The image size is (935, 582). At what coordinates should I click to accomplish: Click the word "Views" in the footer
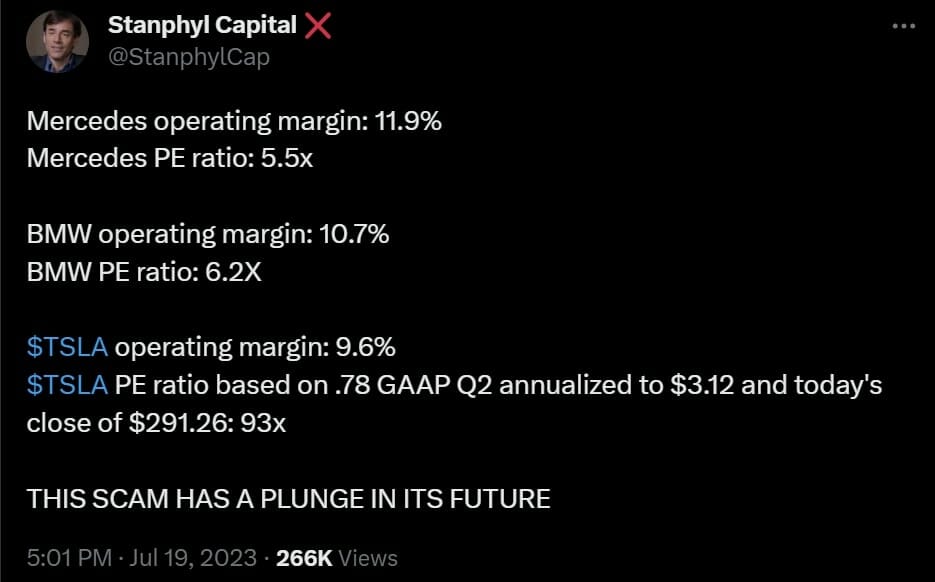[x=369, y=557]
